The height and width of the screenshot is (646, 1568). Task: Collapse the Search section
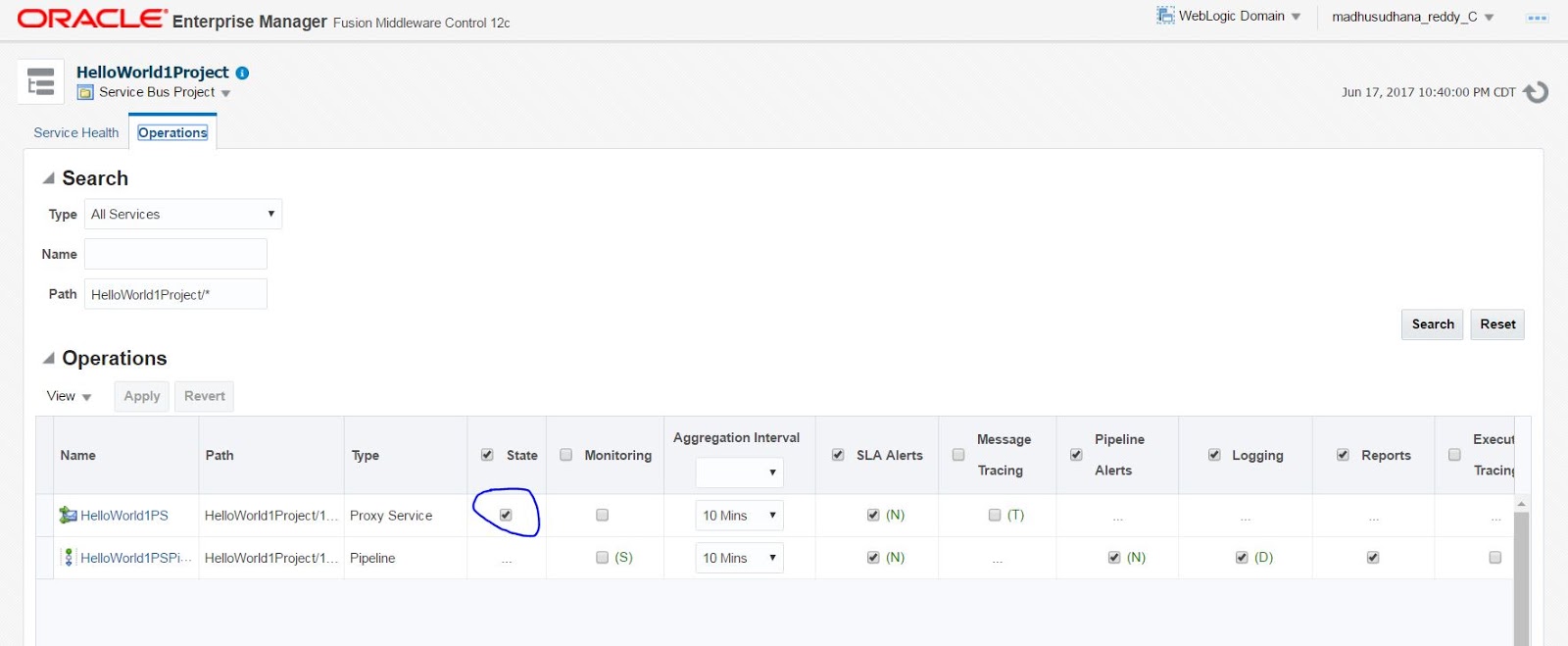tap(48, 178)
